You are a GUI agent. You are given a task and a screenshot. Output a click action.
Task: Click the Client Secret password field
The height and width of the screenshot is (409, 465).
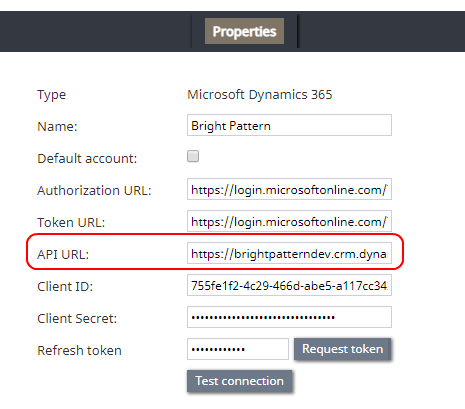click(x=289, y=317)
